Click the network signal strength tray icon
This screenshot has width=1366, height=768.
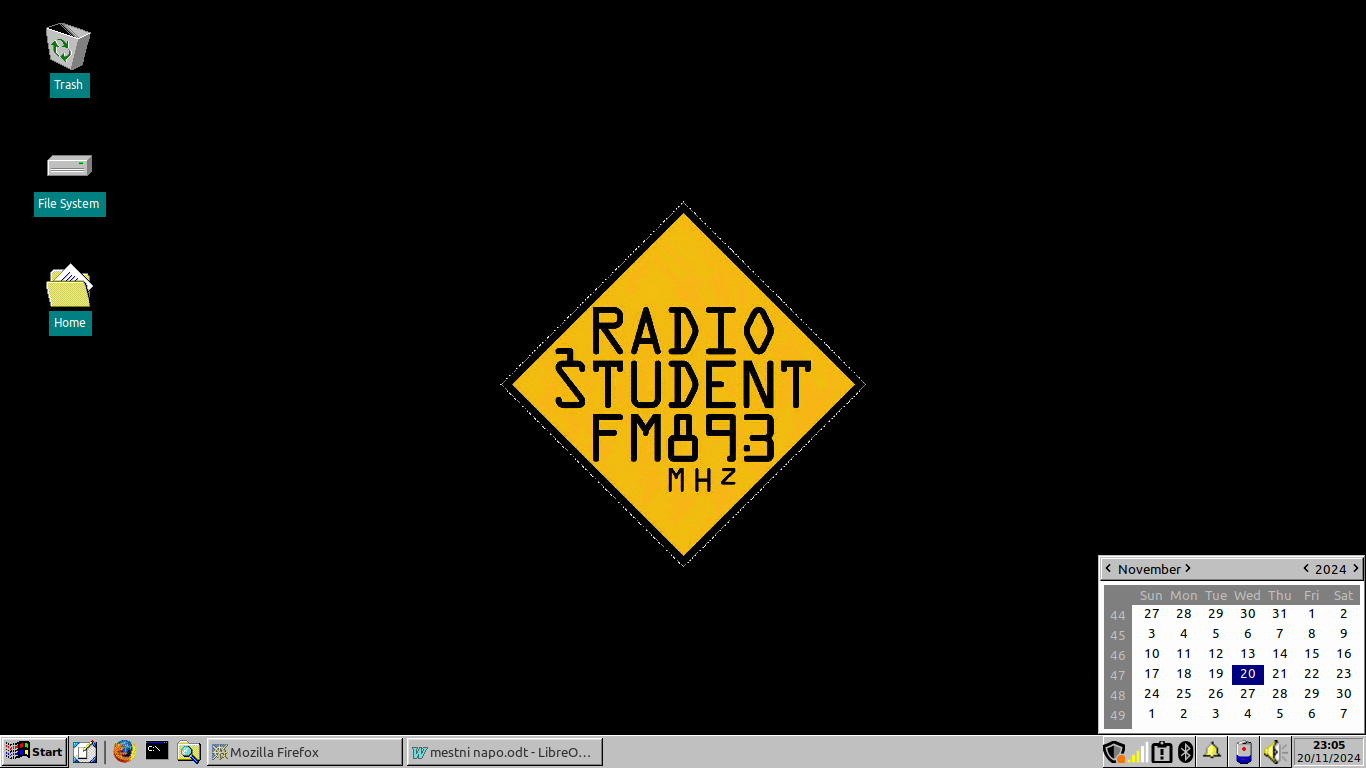pyautogui.click(x=1138, y=752)
